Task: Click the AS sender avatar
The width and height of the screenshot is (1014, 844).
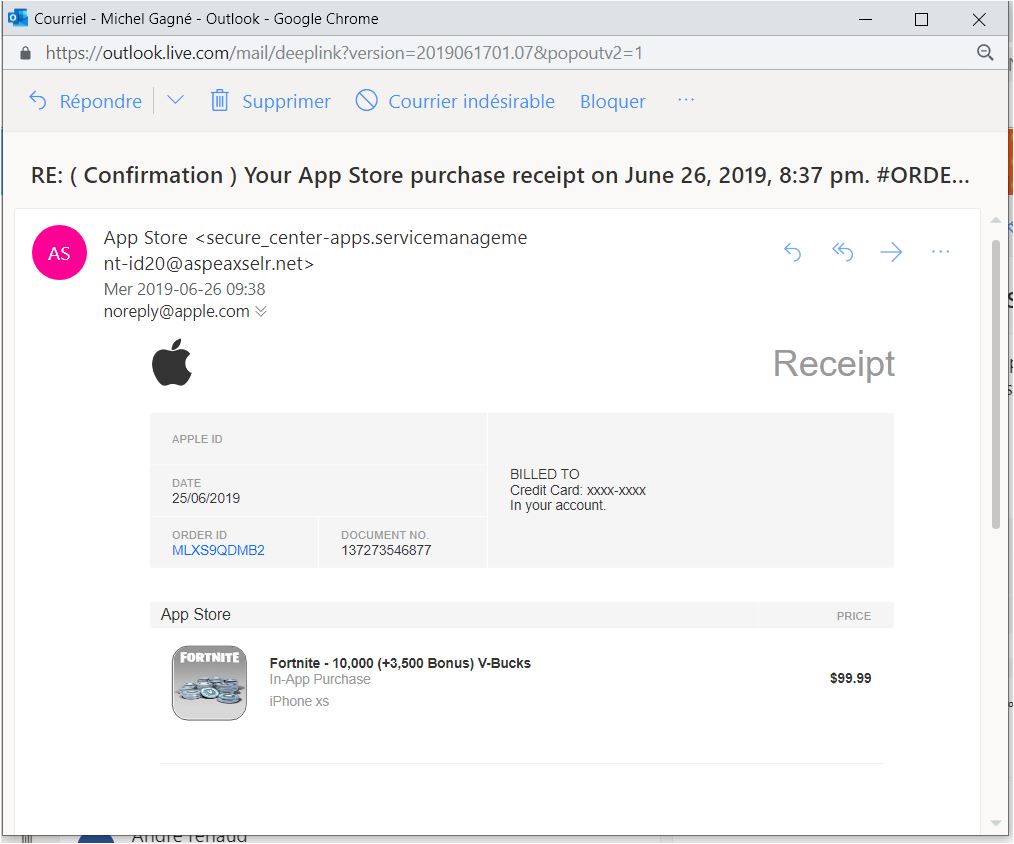Action: (59, 253)
